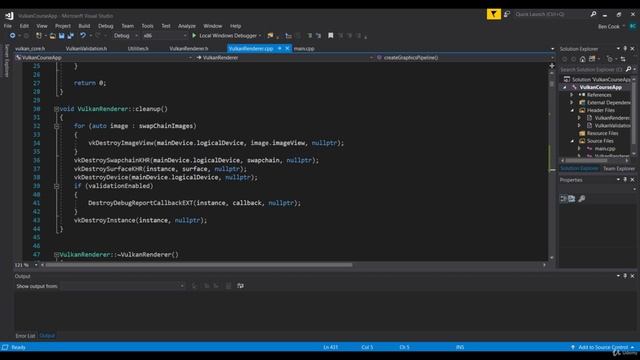Viewport: 640px width, 360px height.
Task: Switch to the main.cpp tab
Action: [304, 49]
